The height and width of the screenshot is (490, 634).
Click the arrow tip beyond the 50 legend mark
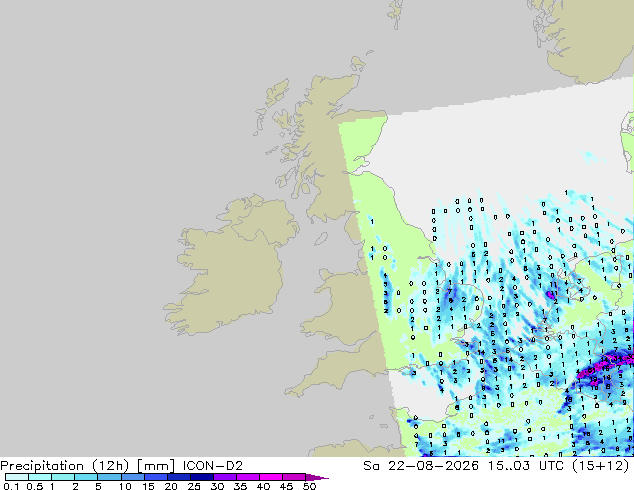(x=317, y=477)
